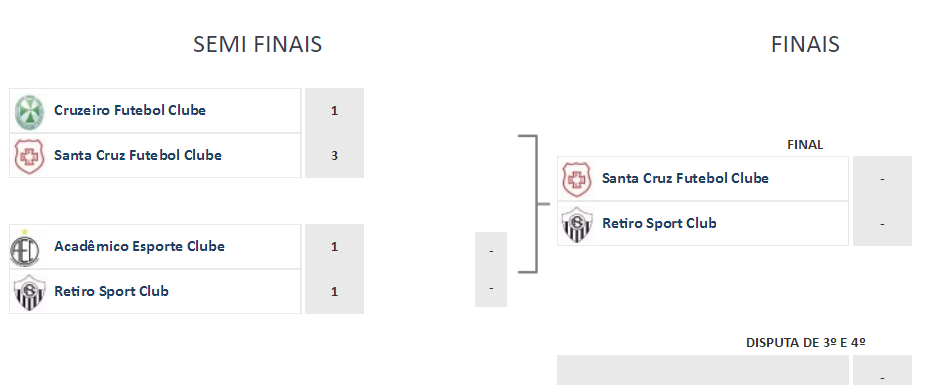938x385 pixels.
Task: Click the Cruzeiro Futebol Clube crest icon
Action: coord(29,112)
